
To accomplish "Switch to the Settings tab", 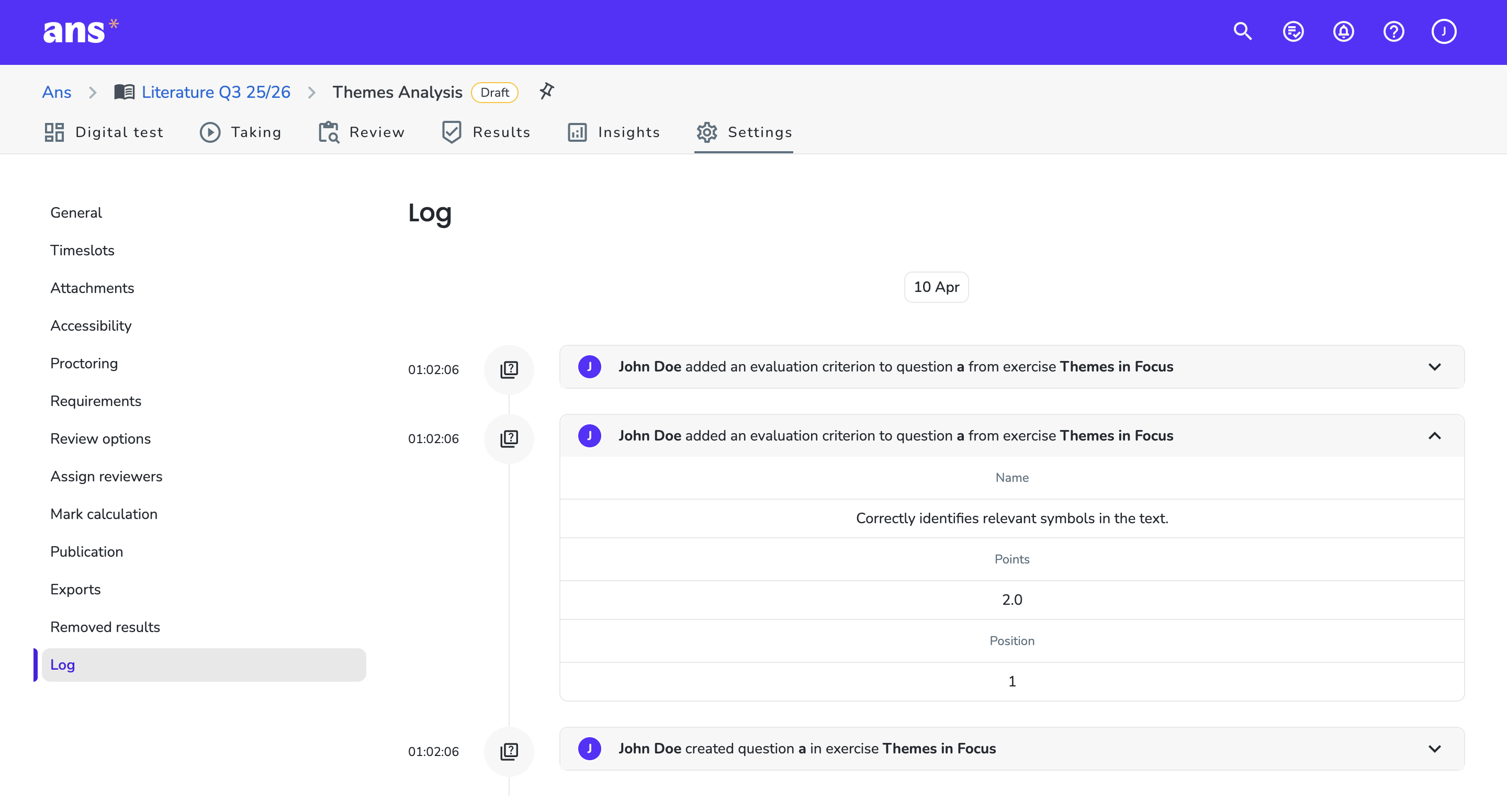I will [x=744, y=132].
